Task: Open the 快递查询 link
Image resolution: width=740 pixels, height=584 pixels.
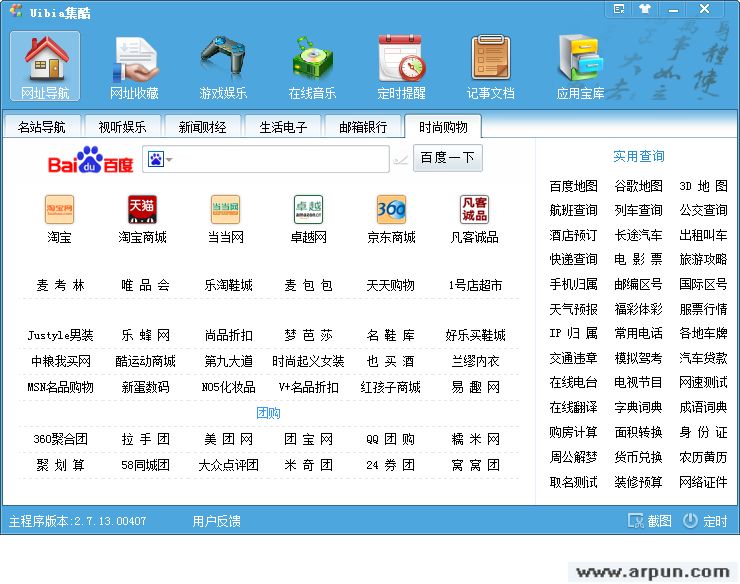Action: coord(573,259)
